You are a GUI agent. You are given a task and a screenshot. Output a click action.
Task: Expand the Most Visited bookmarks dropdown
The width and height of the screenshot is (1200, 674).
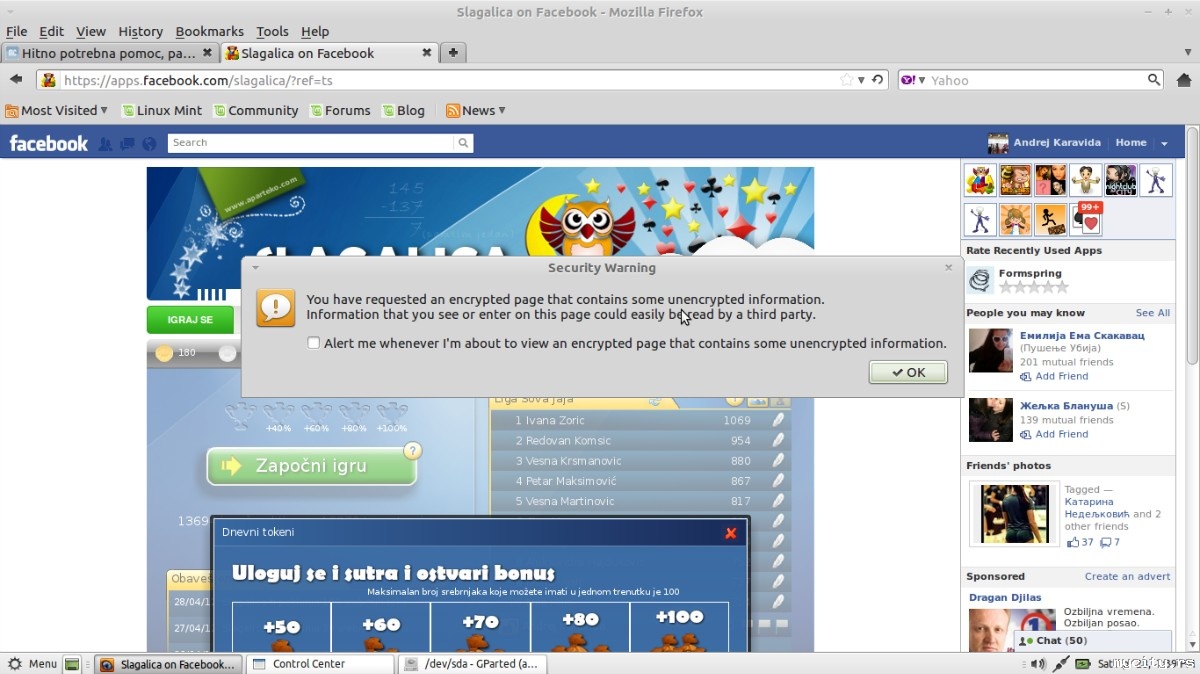point(56,110)
